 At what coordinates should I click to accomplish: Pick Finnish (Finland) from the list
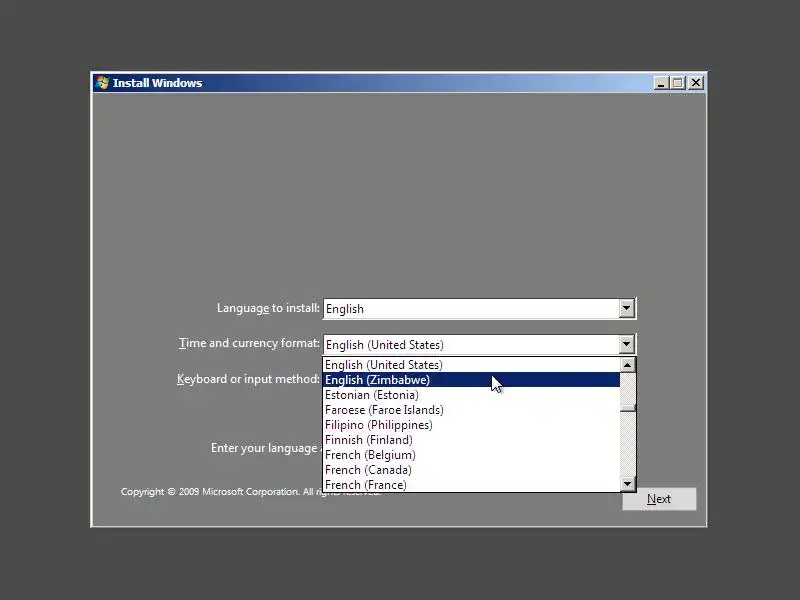pyautogui.click(x=472, y=440)
